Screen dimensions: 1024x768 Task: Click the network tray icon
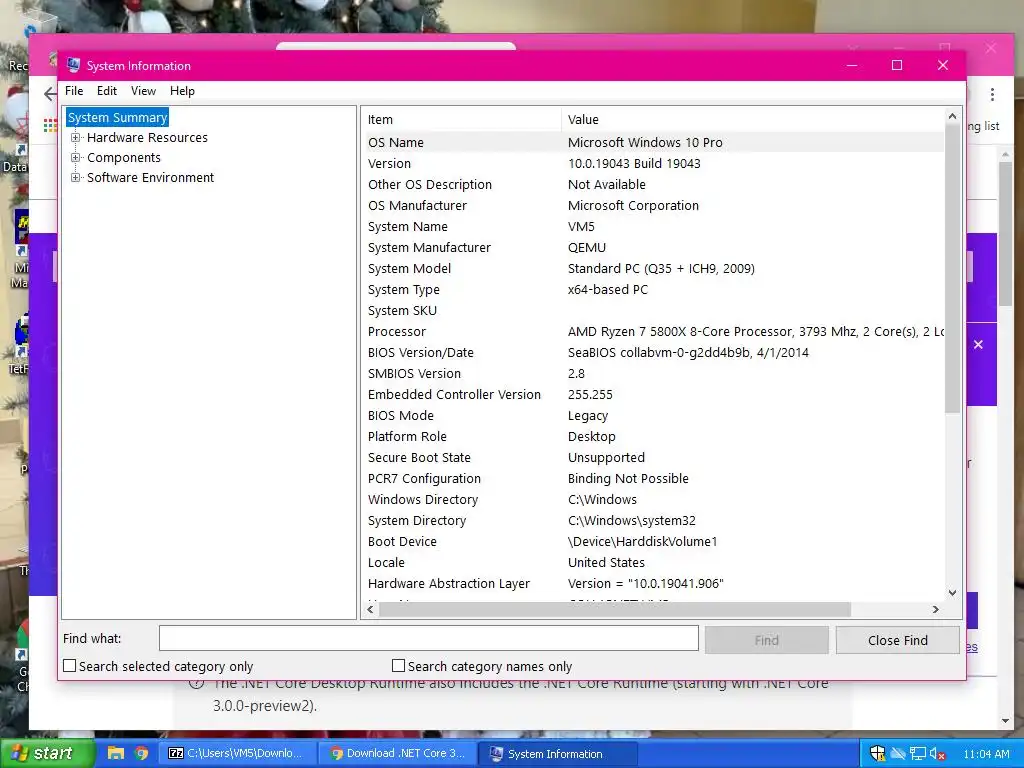pyautogui.click(x=918, y=754)
